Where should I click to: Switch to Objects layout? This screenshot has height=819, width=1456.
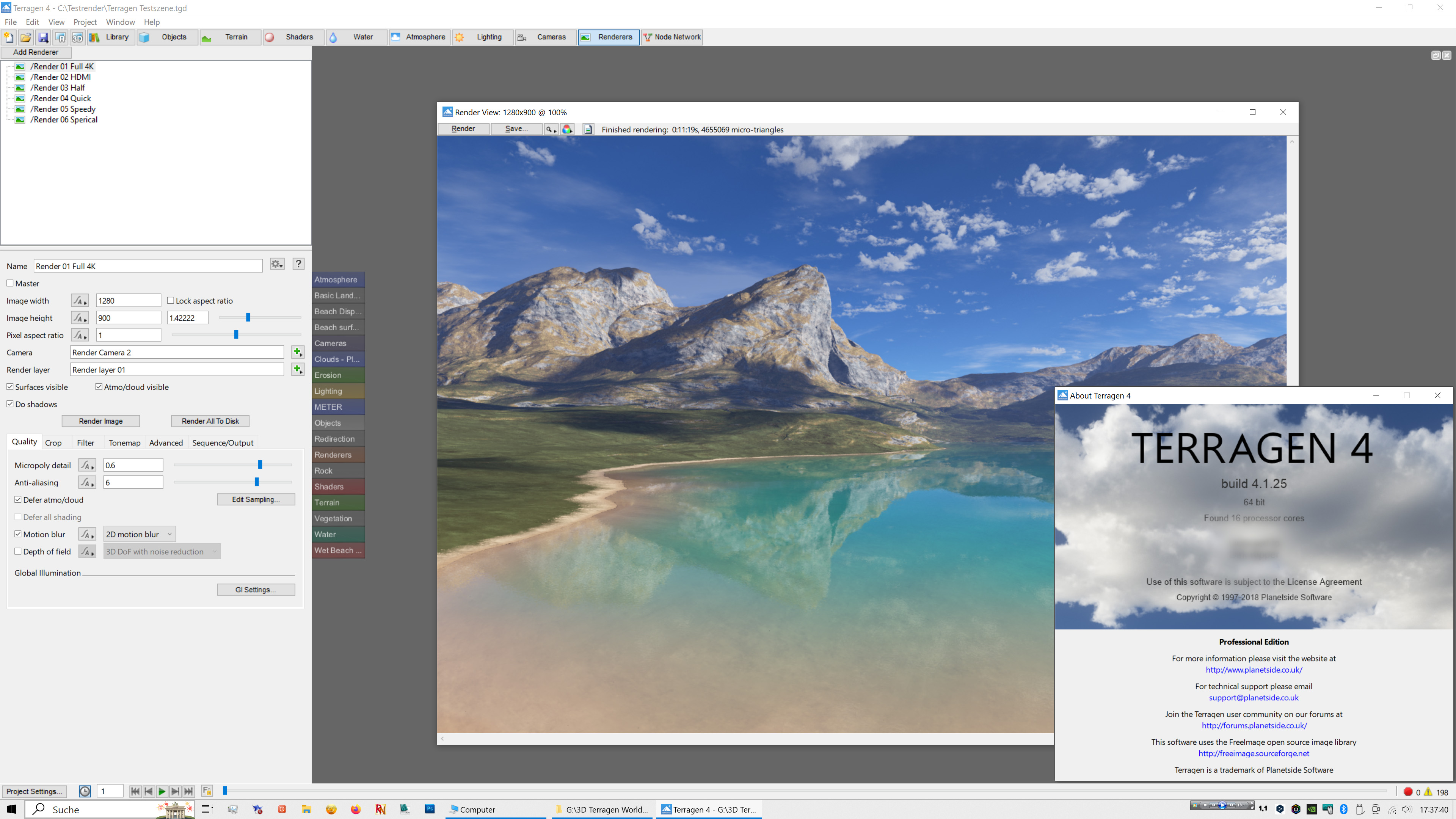[167, 37]
